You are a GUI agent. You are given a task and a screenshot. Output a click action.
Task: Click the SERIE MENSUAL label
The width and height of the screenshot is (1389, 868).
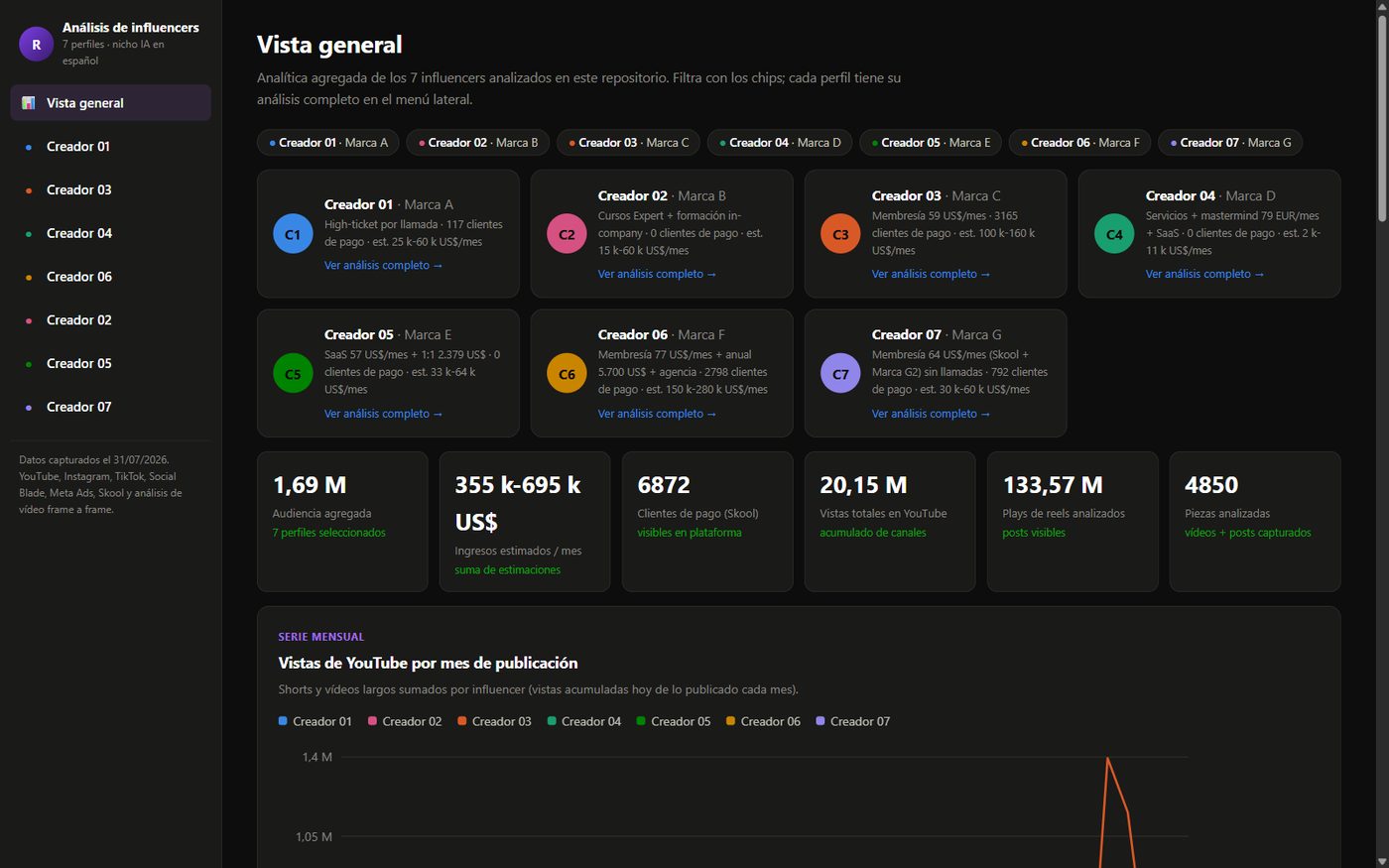321,637
